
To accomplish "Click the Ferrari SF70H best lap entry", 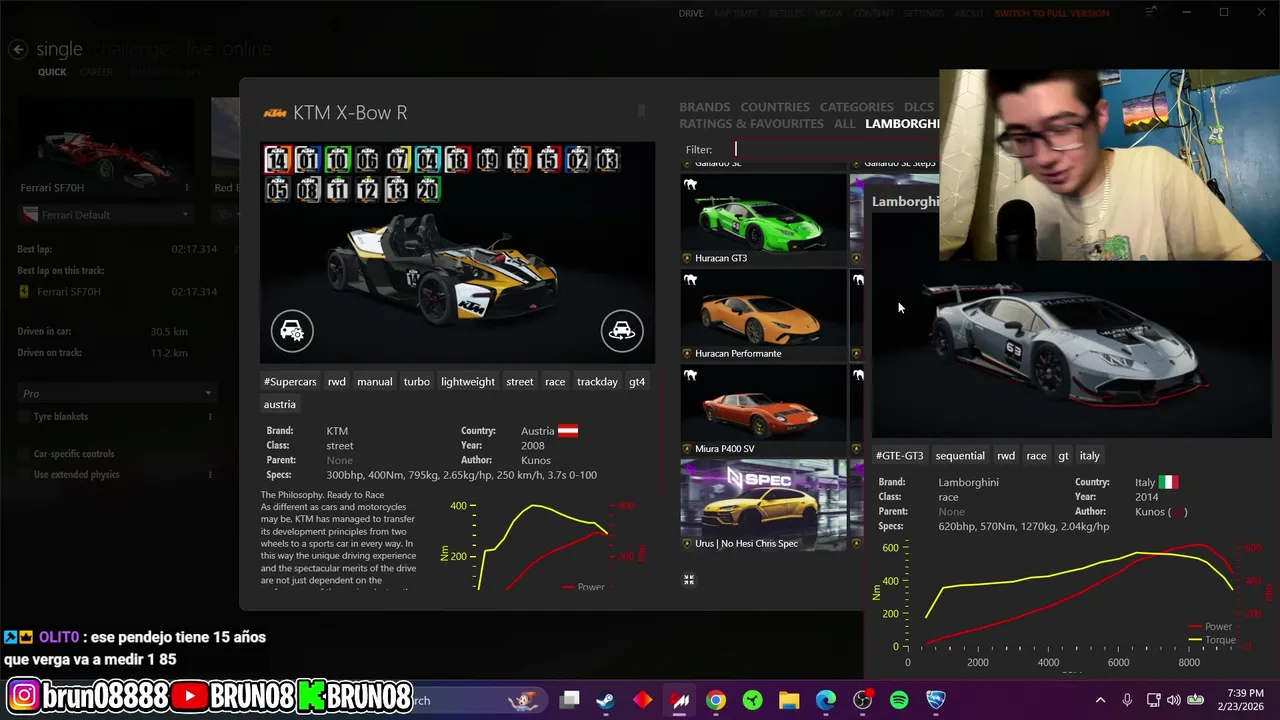I will point(117,292).
